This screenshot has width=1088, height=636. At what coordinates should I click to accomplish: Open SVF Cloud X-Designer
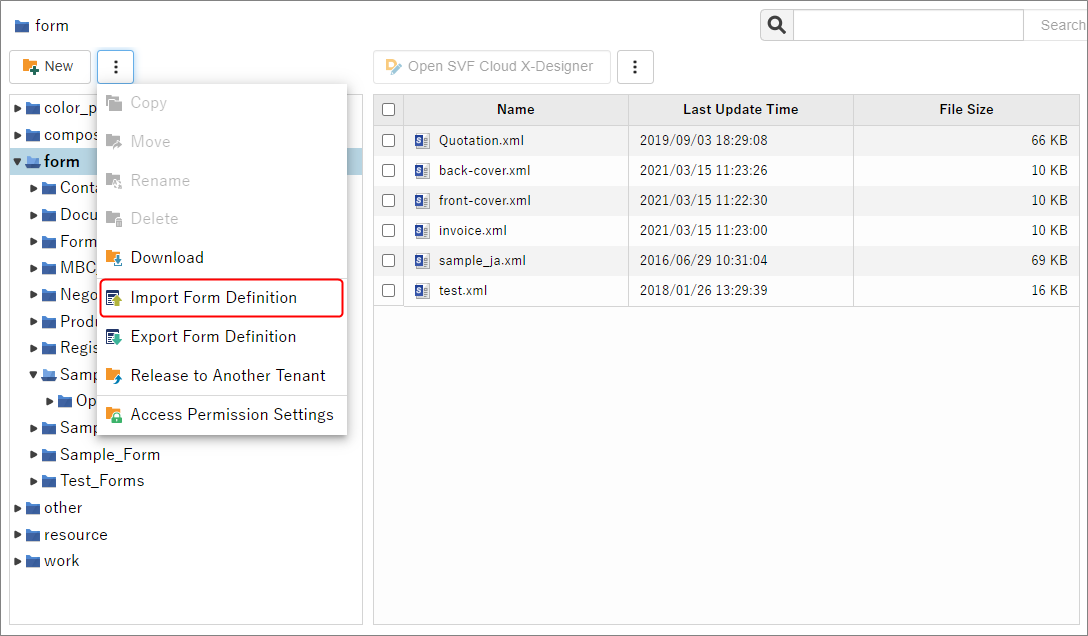pyautogui.click(x=491, y=67)
